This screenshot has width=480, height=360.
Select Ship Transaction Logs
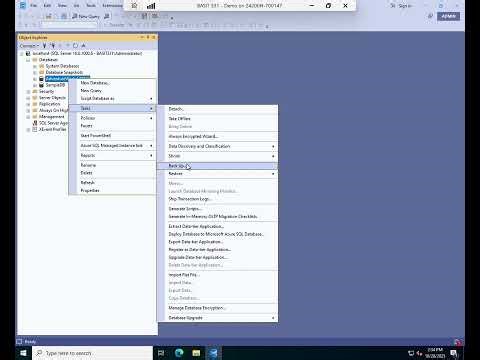tap(217, 199)
